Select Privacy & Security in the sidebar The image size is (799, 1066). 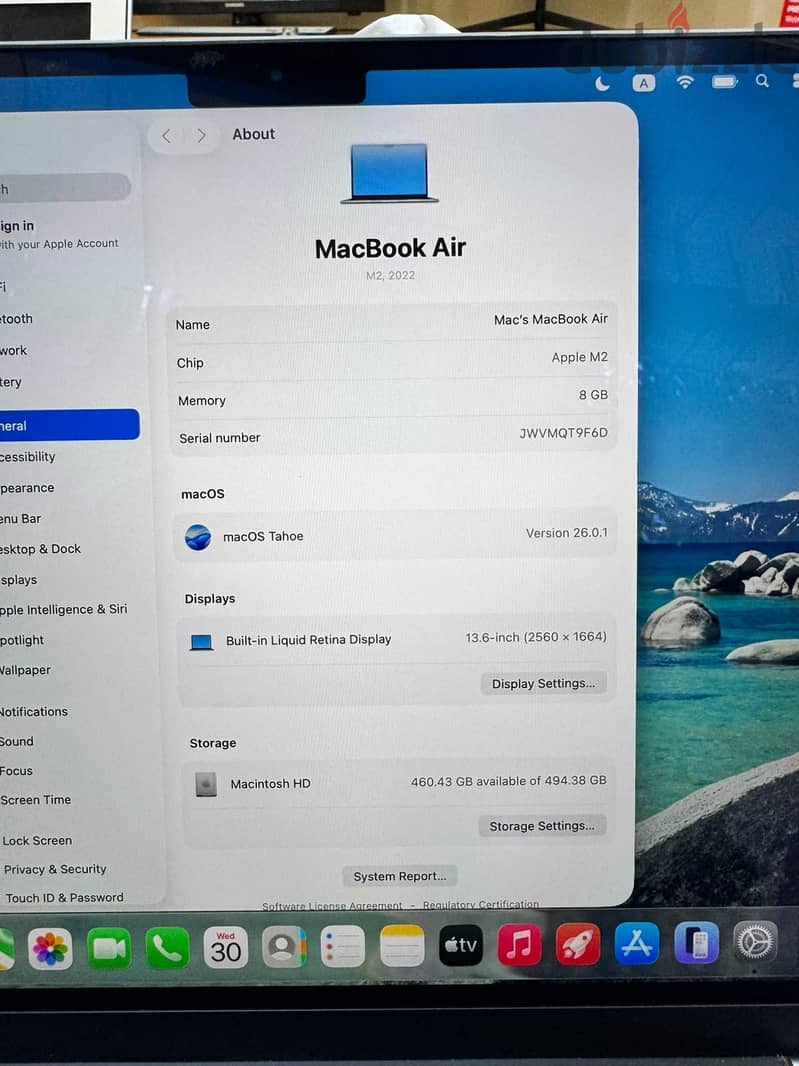(55, 869)
